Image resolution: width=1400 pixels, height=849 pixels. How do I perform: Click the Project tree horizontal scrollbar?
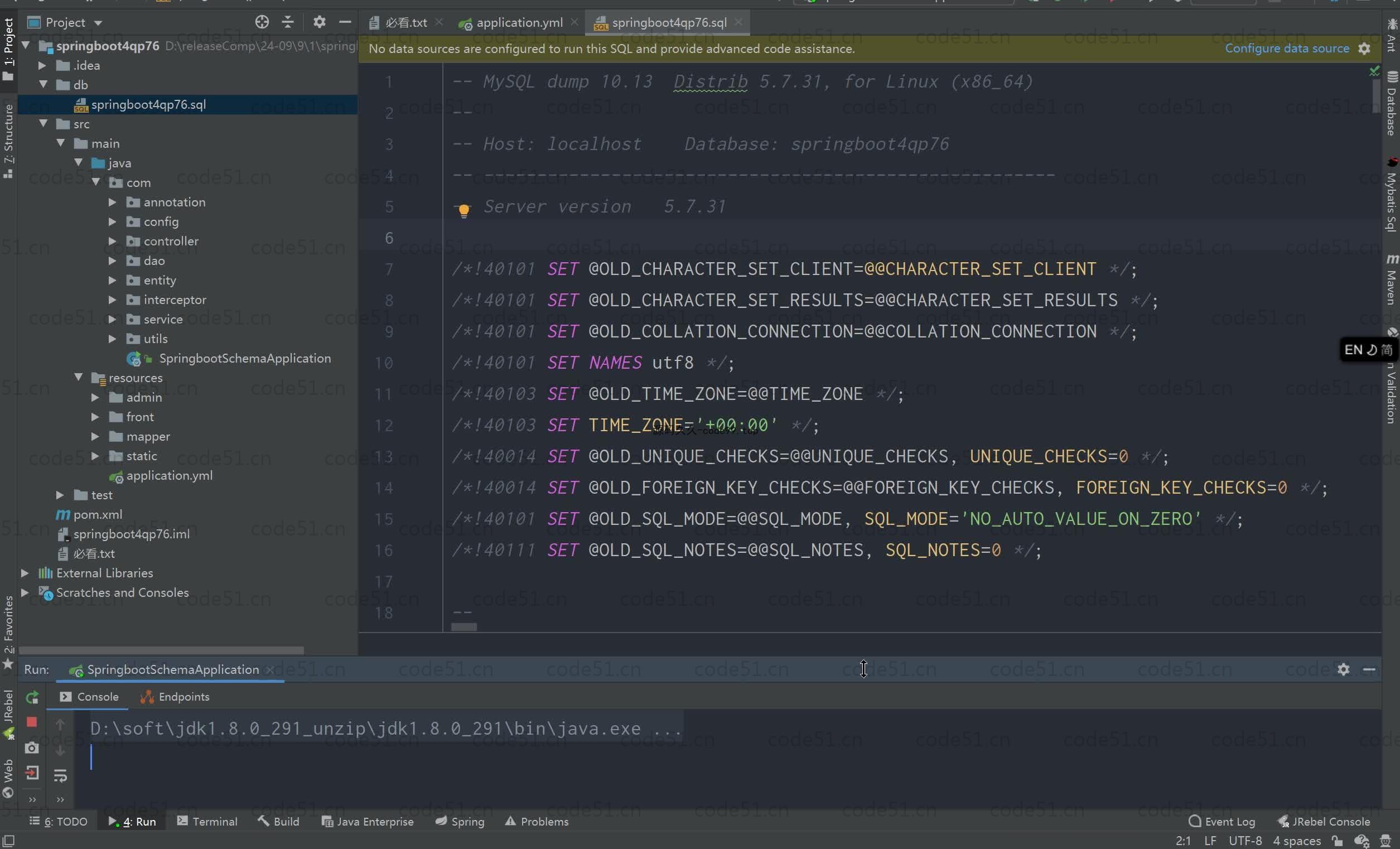click(x=161, y=649)
